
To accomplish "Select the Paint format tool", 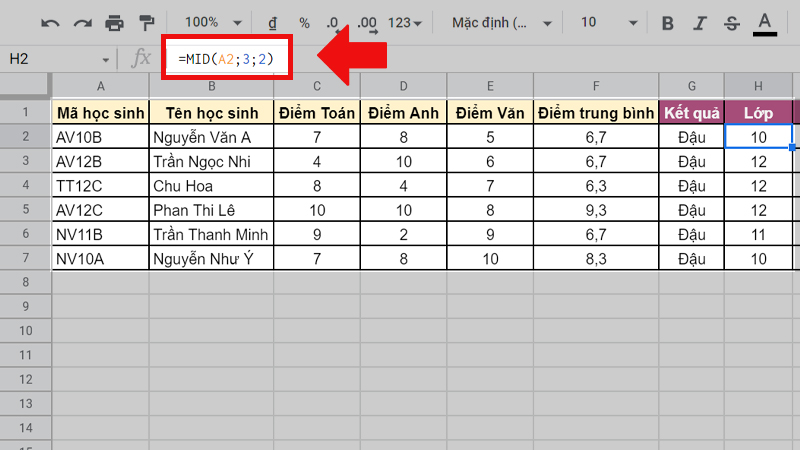I will (146, 22).
